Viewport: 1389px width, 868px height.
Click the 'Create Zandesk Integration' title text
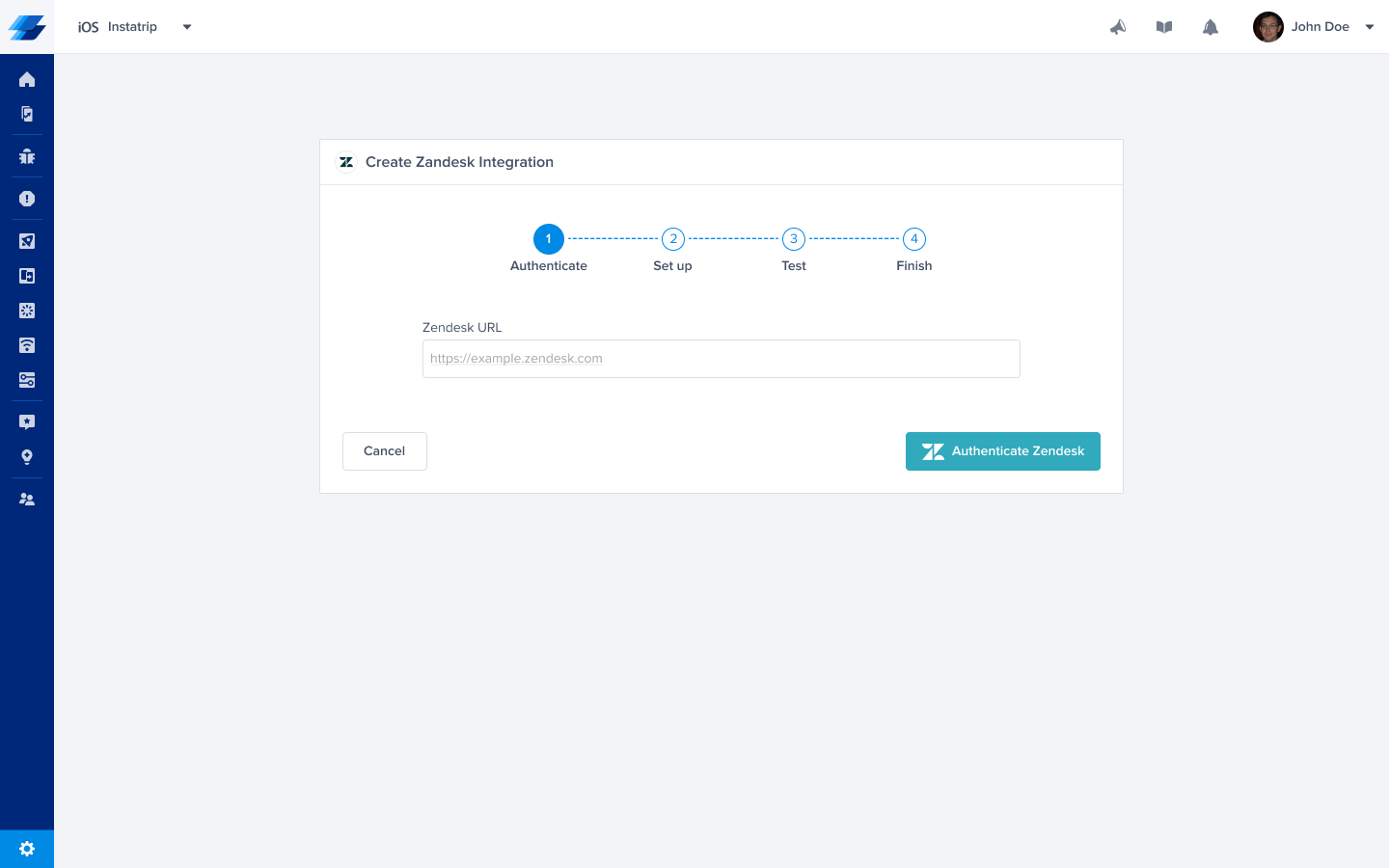pos(459,162)
